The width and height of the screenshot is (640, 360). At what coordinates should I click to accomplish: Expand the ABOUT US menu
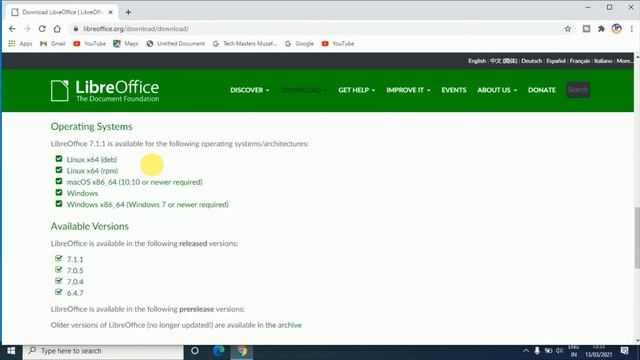497,90
